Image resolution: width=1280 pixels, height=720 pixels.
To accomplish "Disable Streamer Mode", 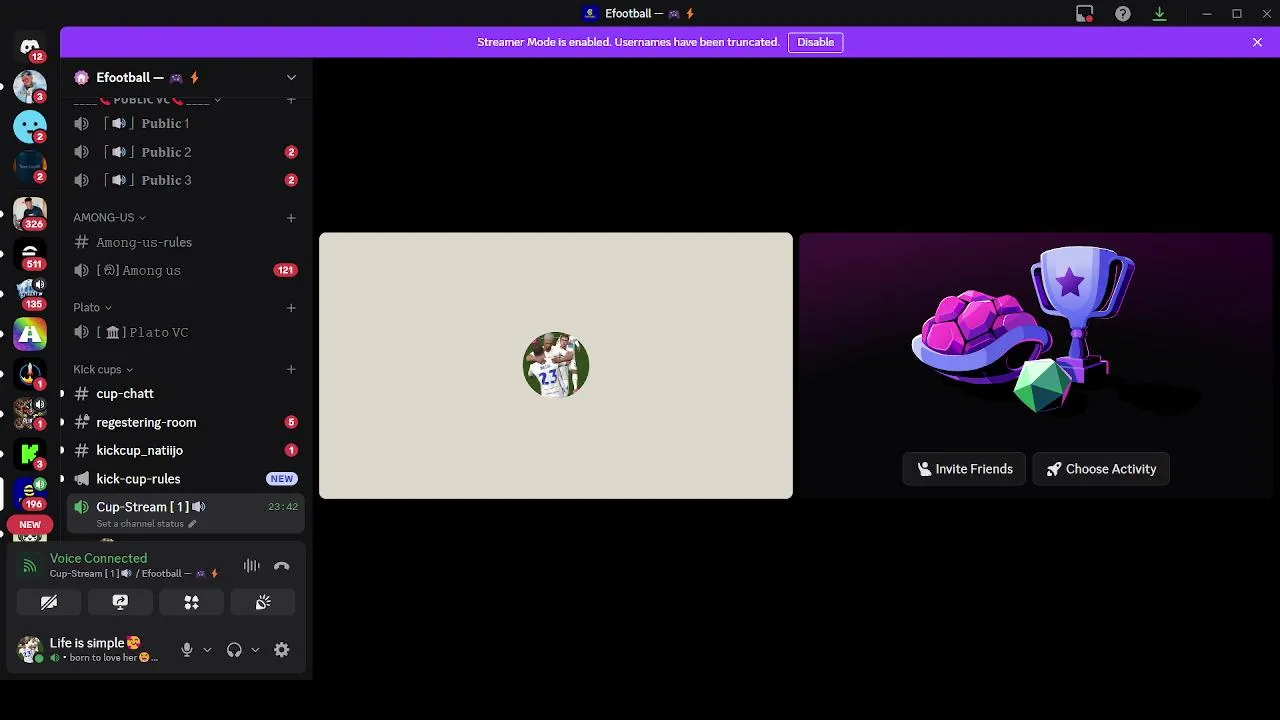I will (x=816, y=42).
